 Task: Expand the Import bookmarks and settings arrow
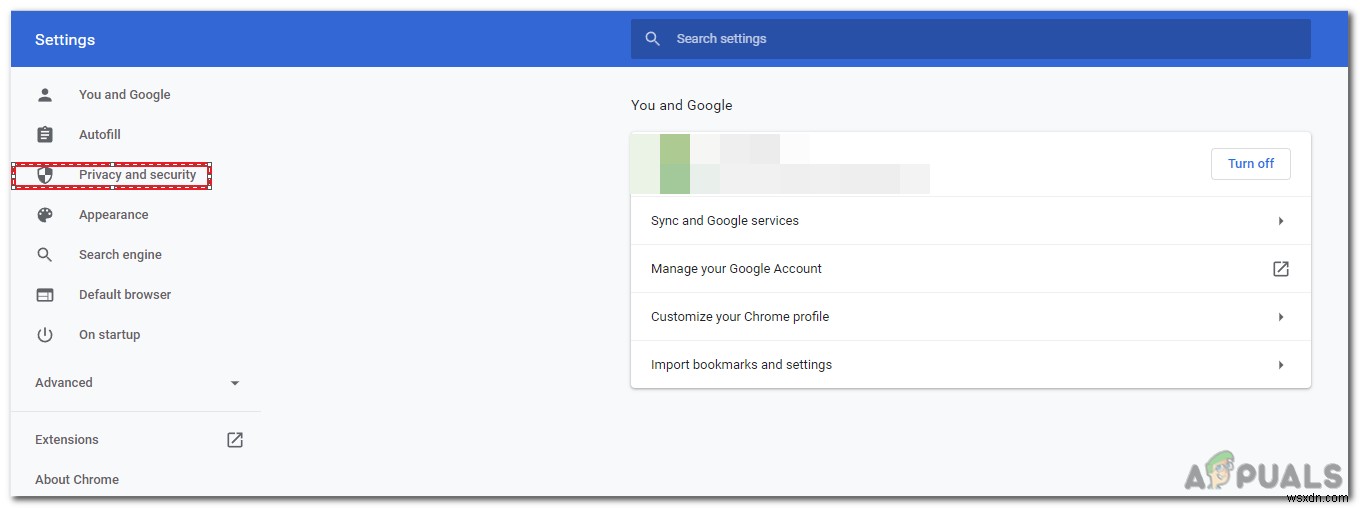pos(1281,365)
